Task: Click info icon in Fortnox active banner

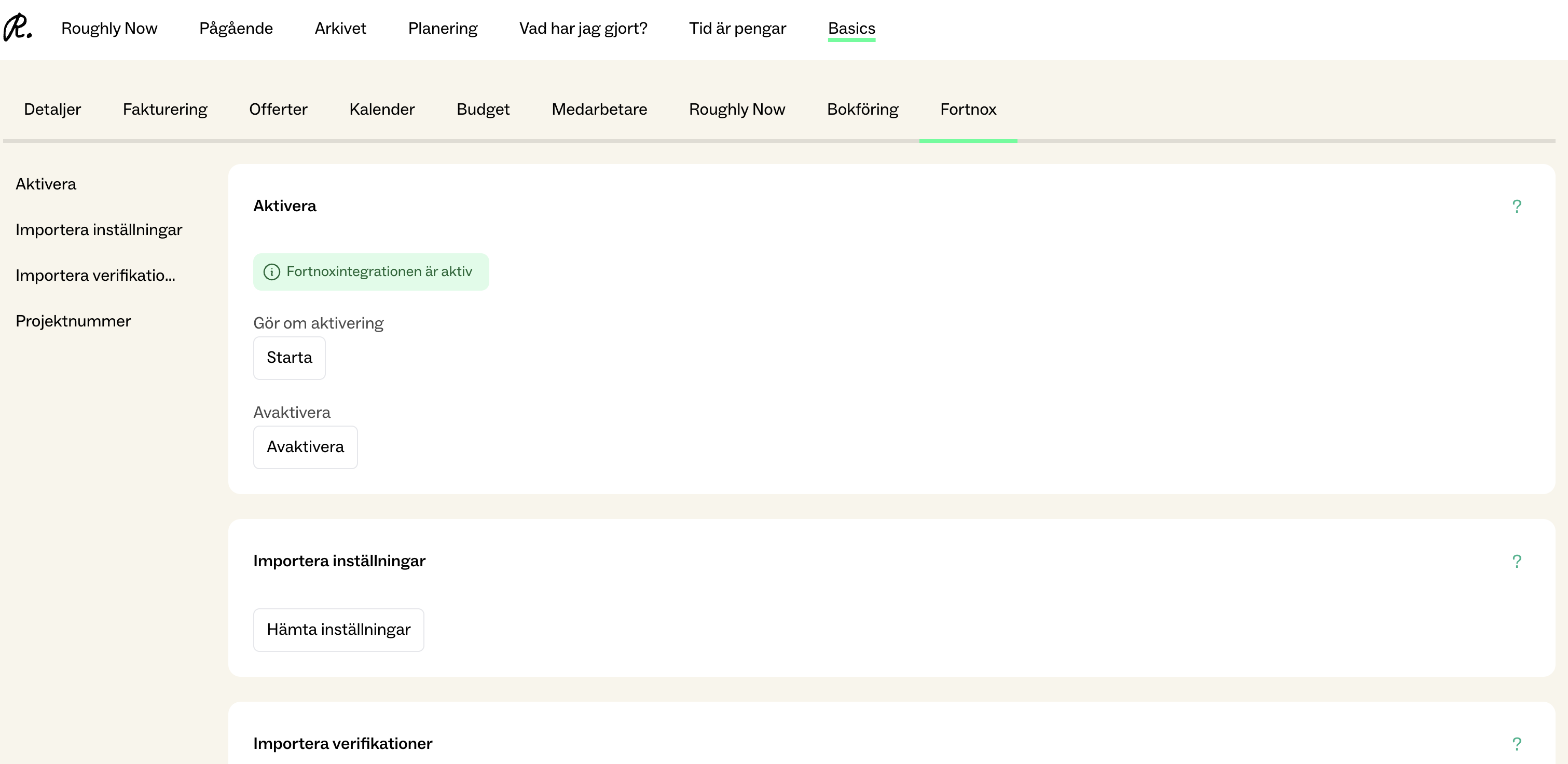Action: click(271, 272)
